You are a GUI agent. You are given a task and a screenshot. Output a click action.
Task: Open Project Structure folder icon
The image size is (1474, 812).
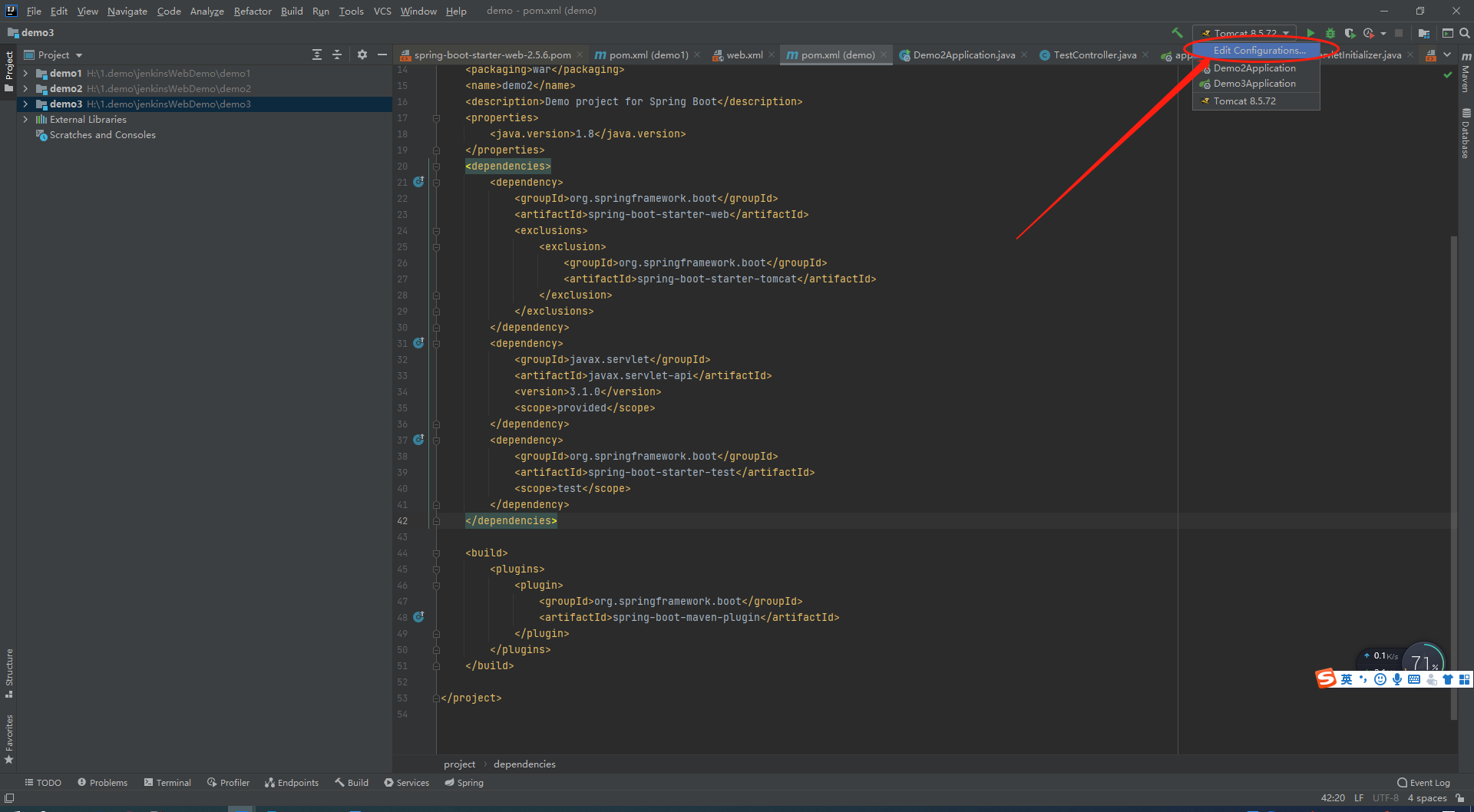point(1423,33)
